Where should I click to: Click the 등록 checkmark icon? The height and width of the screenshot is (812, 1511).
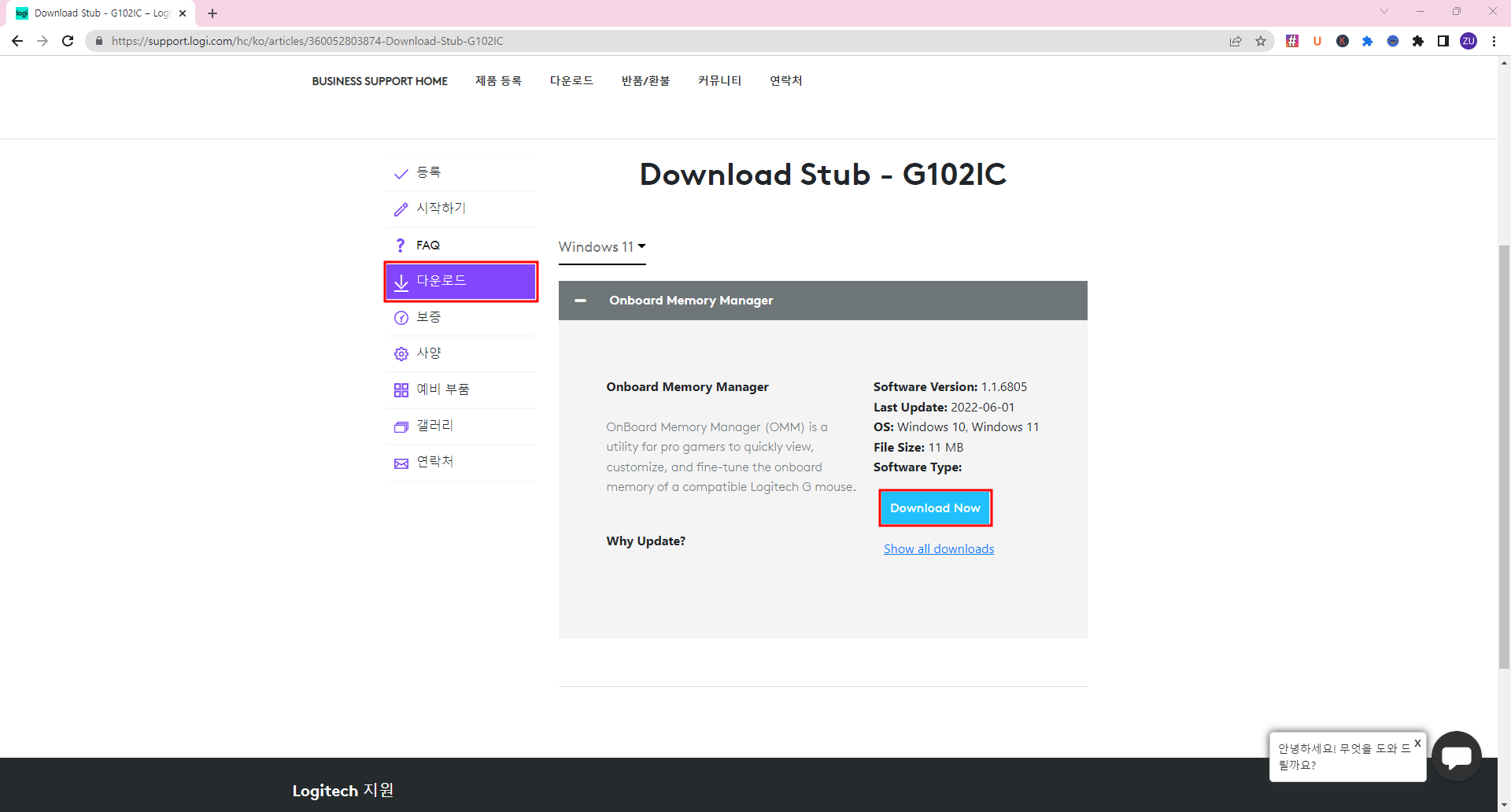(401, 174)
